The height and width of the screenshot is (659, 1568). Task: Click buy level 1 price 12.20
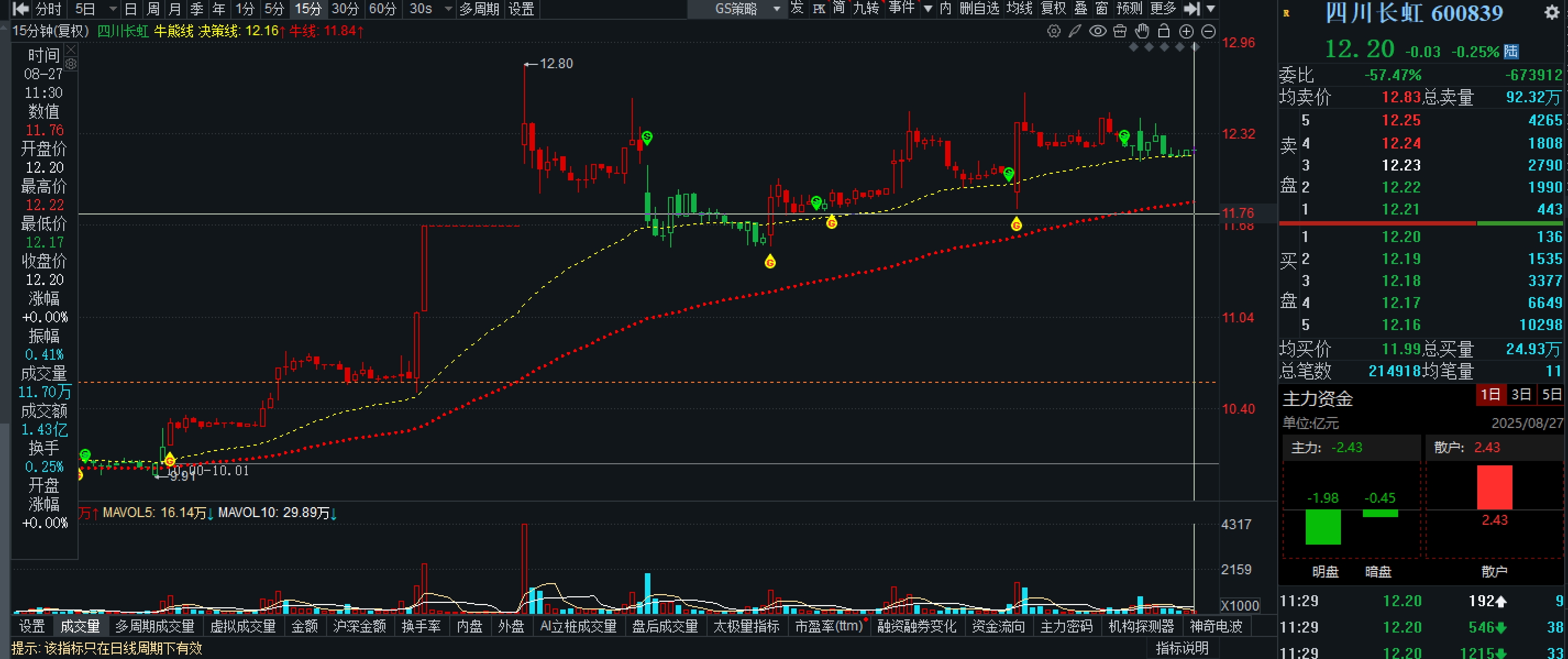point(1401,237)
